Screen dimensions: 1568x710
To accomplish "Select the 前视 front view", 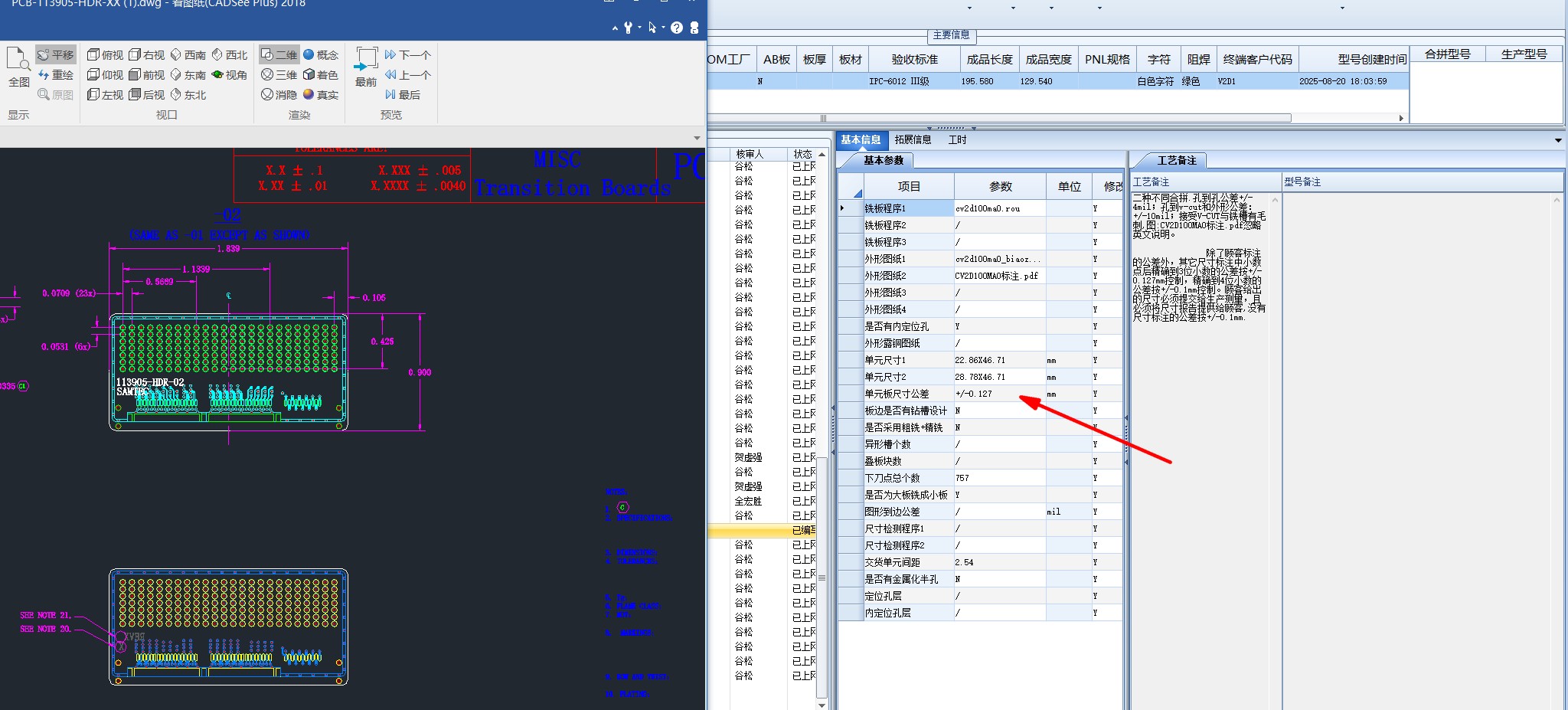I will (x=146, y=75).
